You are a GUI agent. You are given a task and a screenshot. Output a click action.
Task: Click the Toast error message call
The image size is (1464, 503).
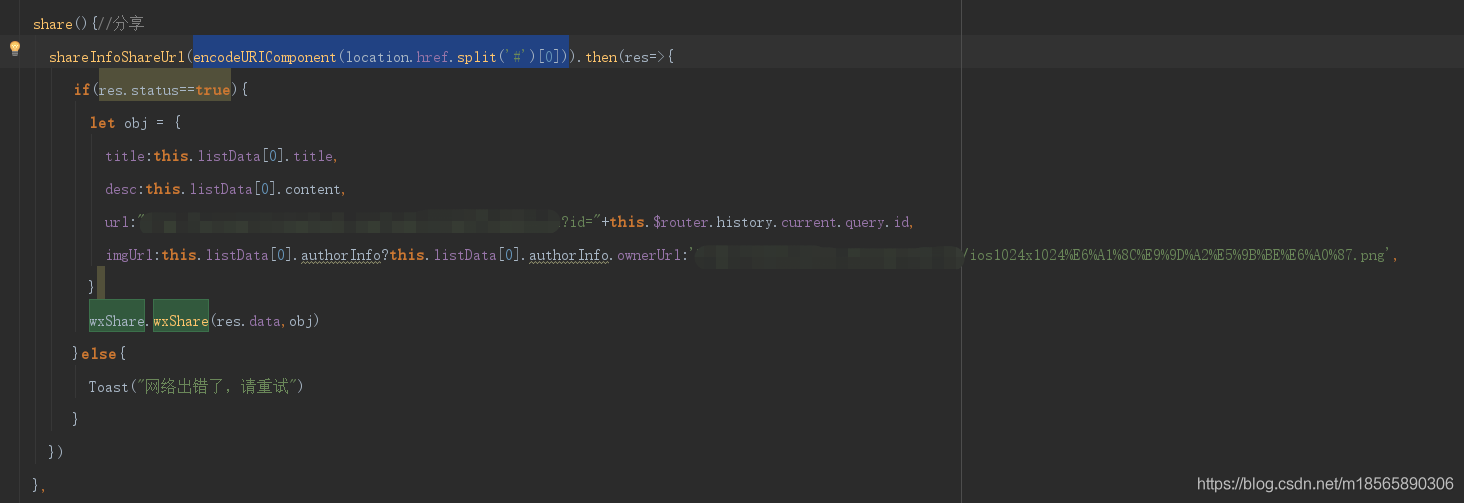[195, 386]
